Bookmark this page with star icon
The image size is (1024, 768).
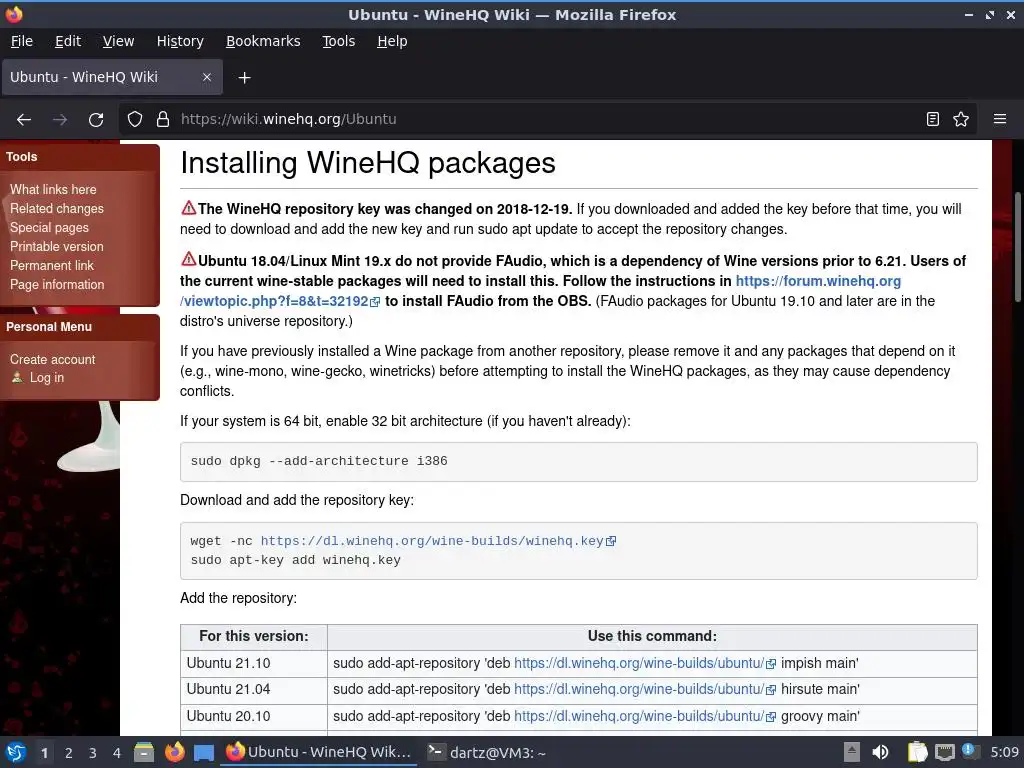(961, 119)
